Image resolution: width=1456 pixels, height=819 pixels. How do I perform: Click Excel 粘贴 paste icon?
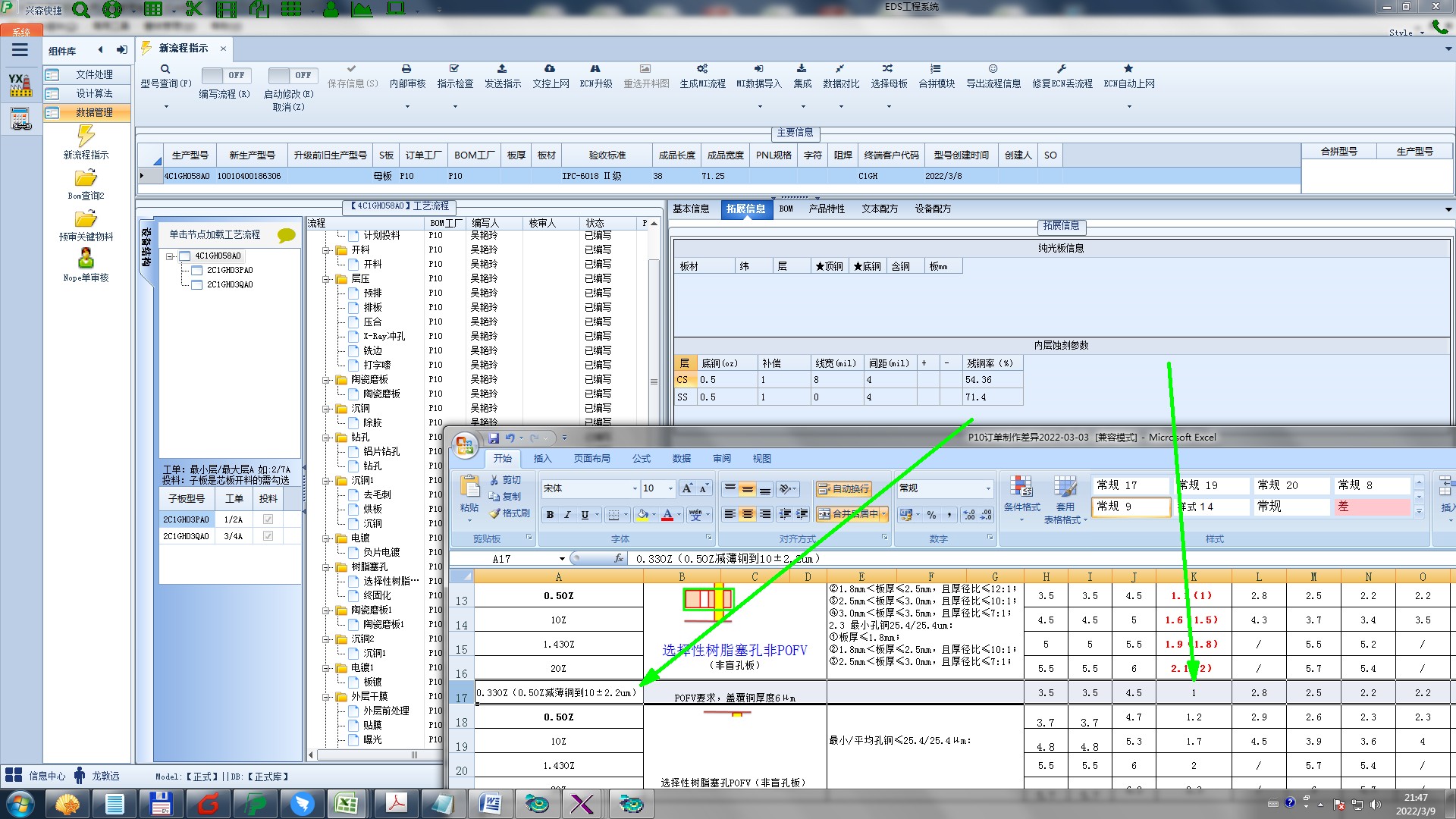click(469, 487)
